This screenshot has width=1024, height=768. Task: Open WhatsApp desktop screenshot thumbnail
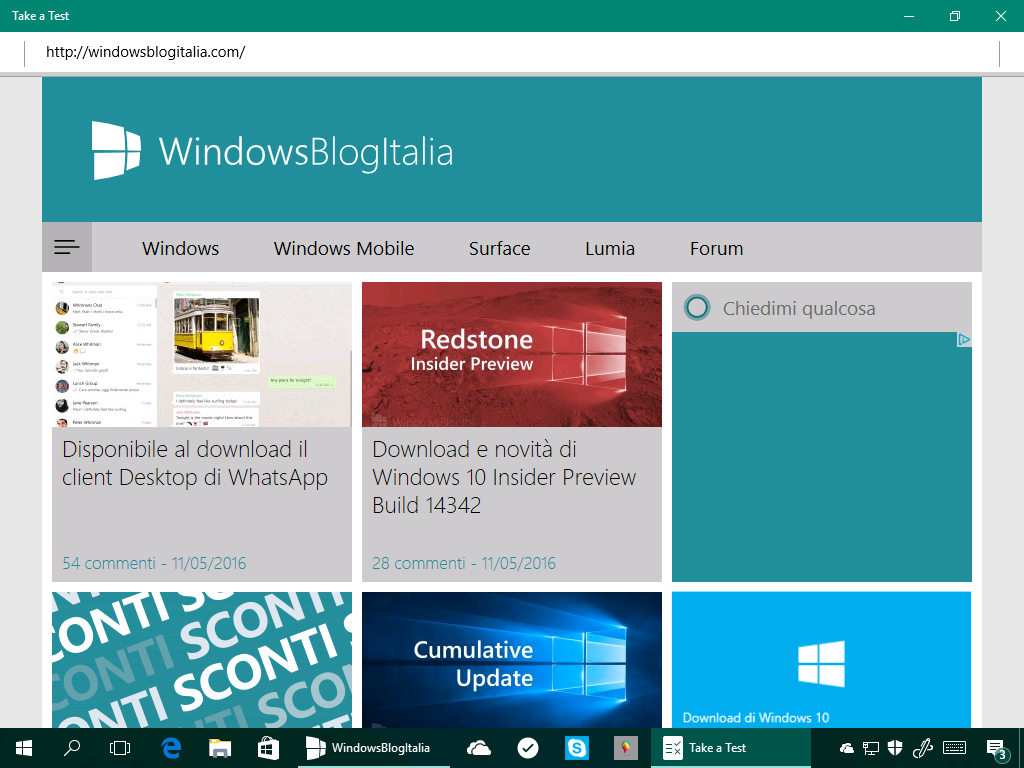coord(202,355)
